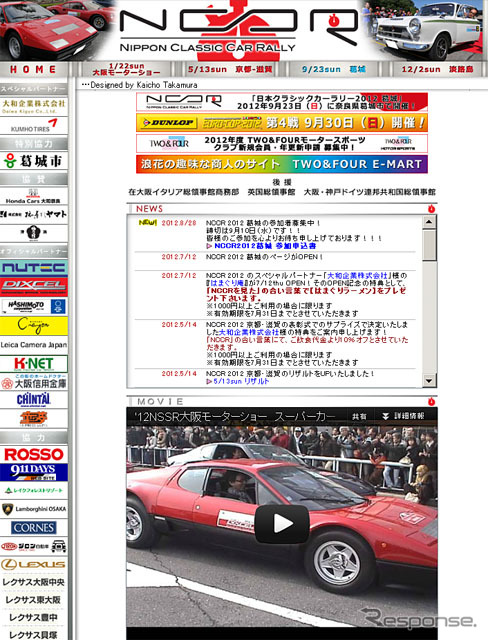This screenshot has height=640, width=488.
Task: Open the LEXUS sponsor logo
Action: coord(34,564)
